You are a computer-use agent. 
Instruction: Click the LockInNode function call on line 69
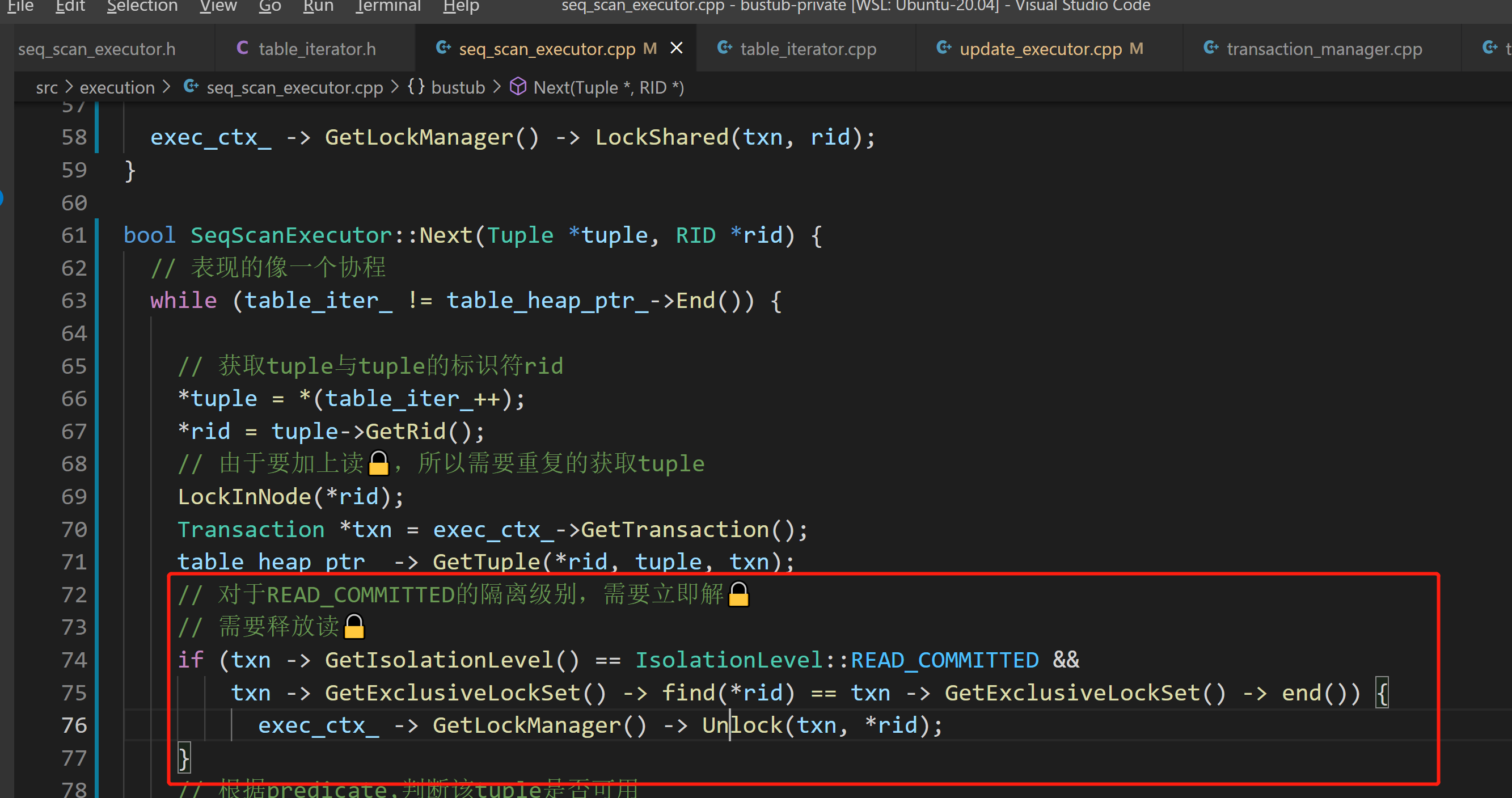(x=244, y=497)
